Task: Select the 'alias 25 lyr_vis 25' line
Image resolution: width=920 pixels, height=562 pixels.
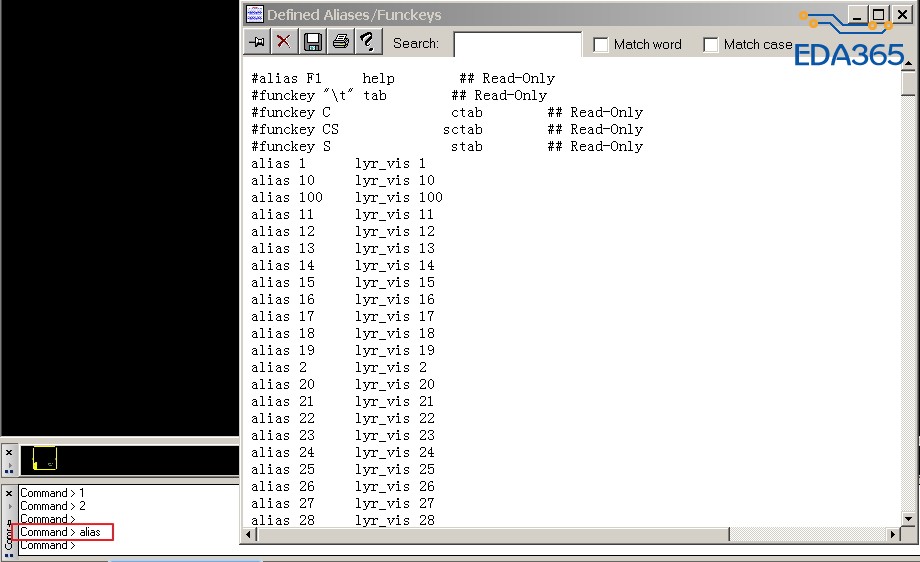Action: click(x=343, y=470)
